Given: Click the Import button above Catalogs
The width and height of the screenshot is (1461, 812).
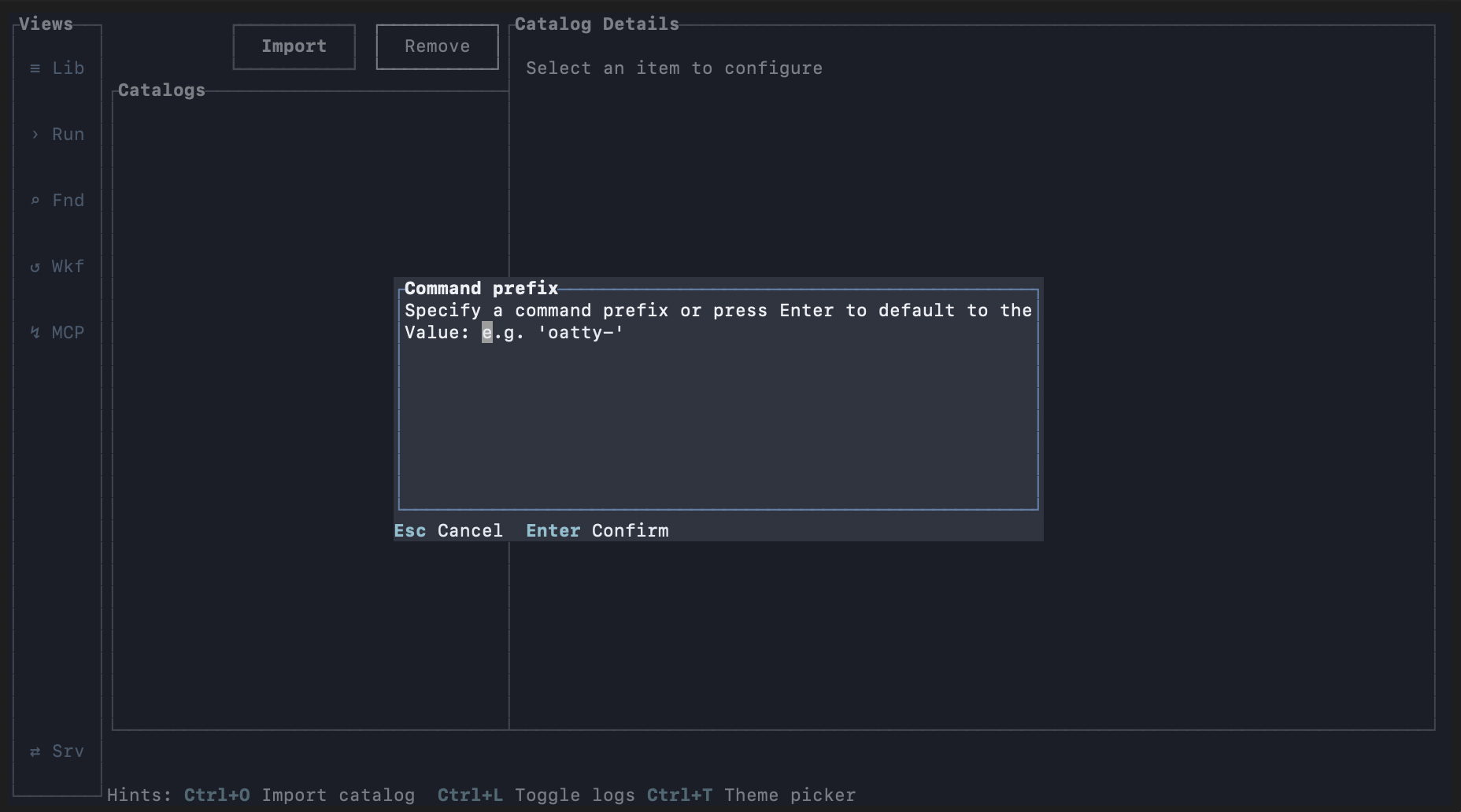Looking at the screenshot, I should click(294, 46).
